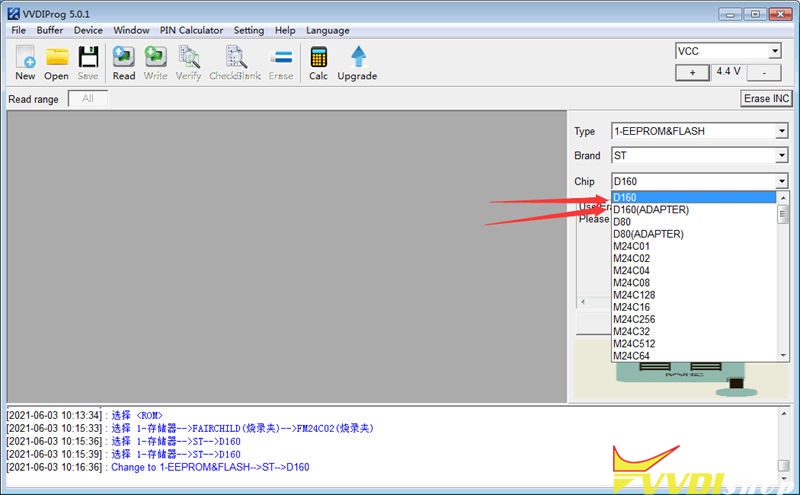800x495 pixels.
Task: Click the All read range button
Action: 88,98
